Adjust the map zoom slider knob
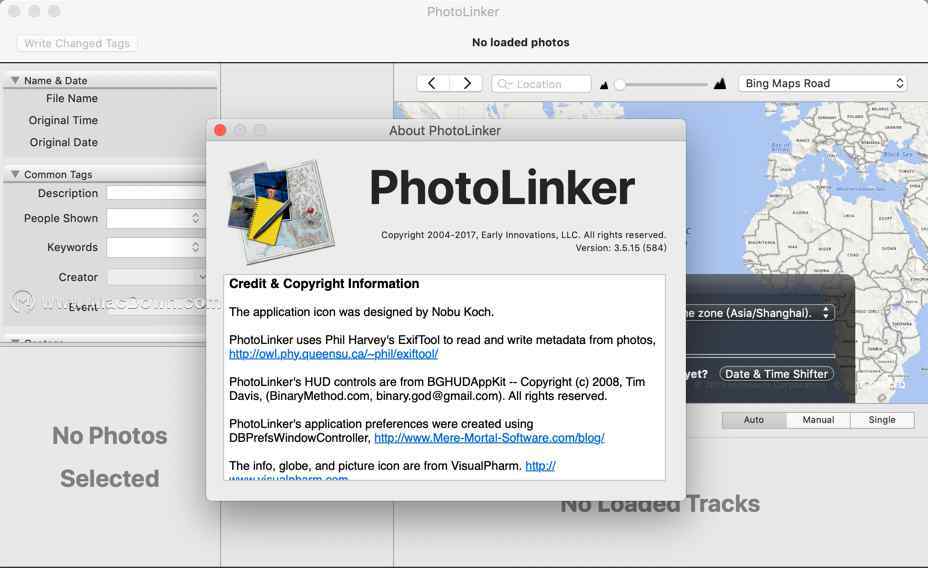Screen dimensions: 928x568 [x=620, y=85]
